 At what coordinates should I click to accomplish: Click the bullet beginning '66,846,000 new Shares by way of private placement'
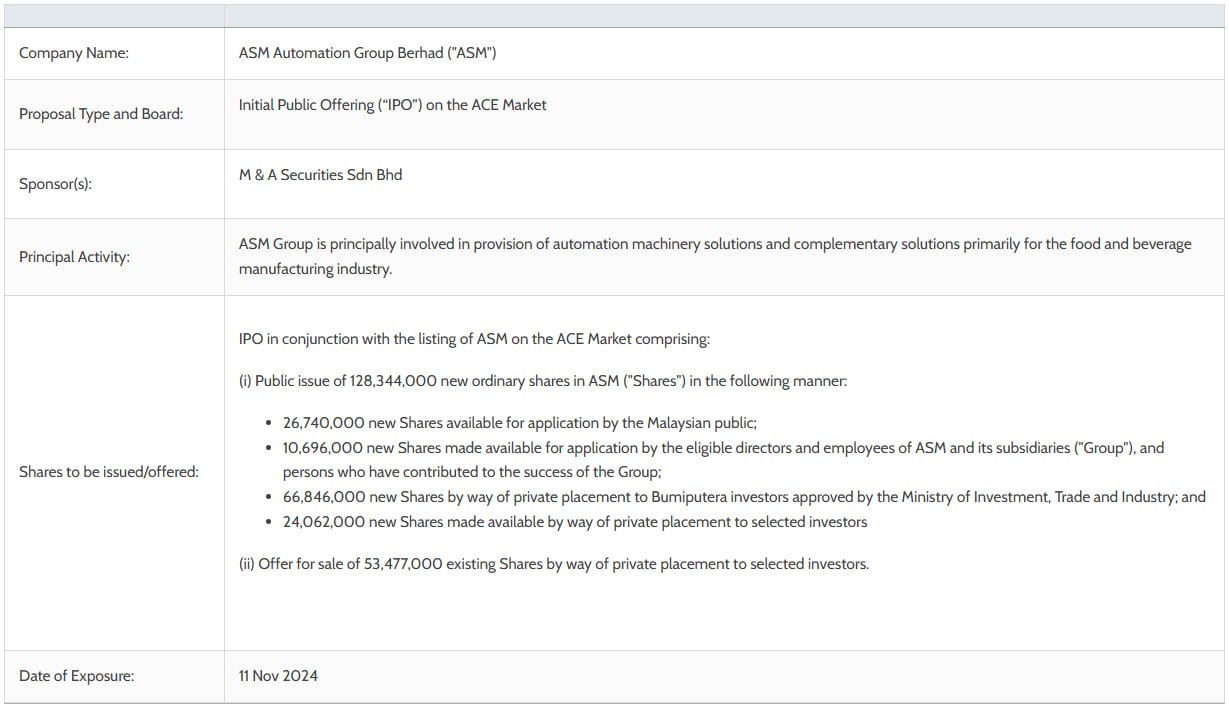[744, 497]
